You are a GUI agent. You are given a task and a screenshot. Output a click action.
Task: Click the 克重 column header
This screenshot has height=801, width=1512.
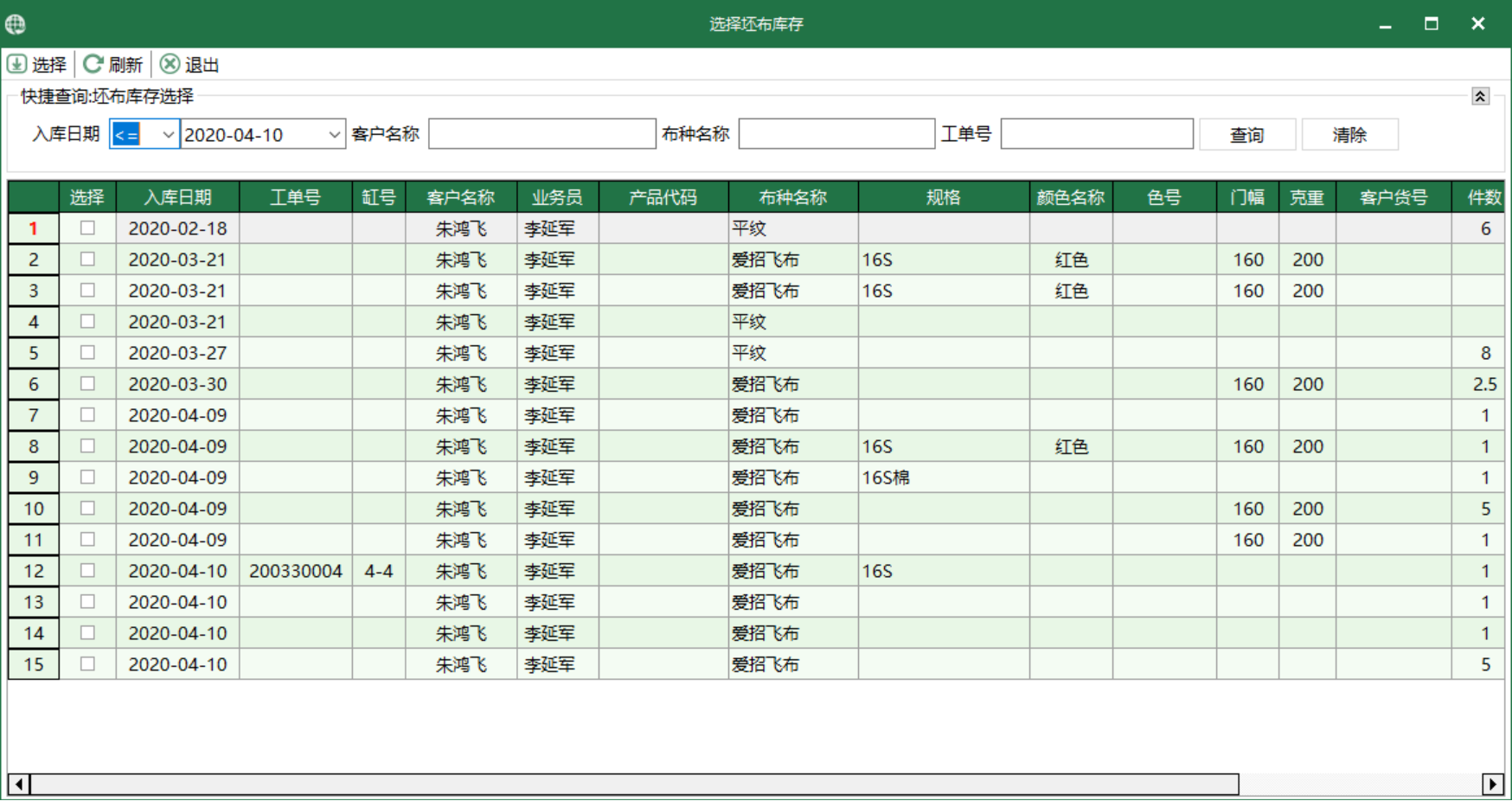pos(1307,197)
